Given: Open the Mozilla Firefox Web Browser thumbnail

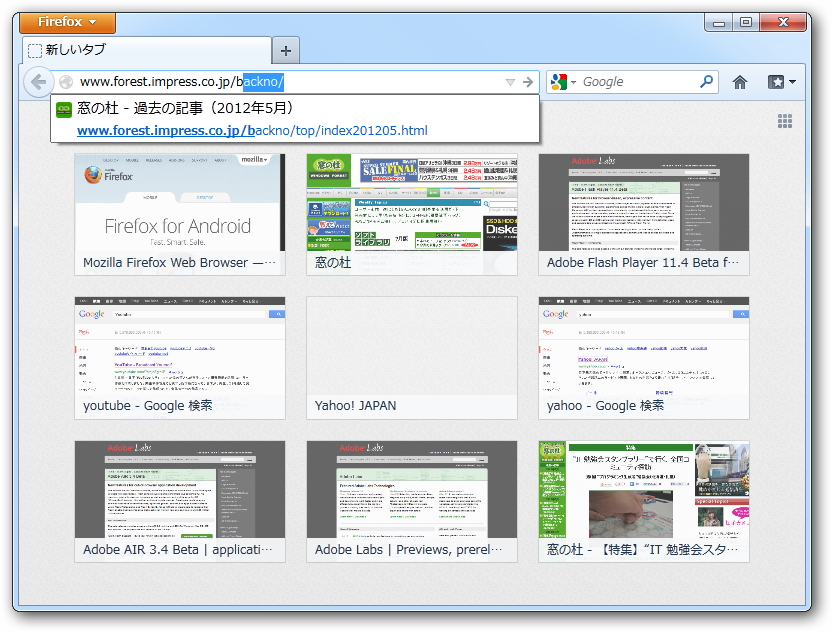Looking at the screenshot, I should pyautogui.click(x=180, y=214).
